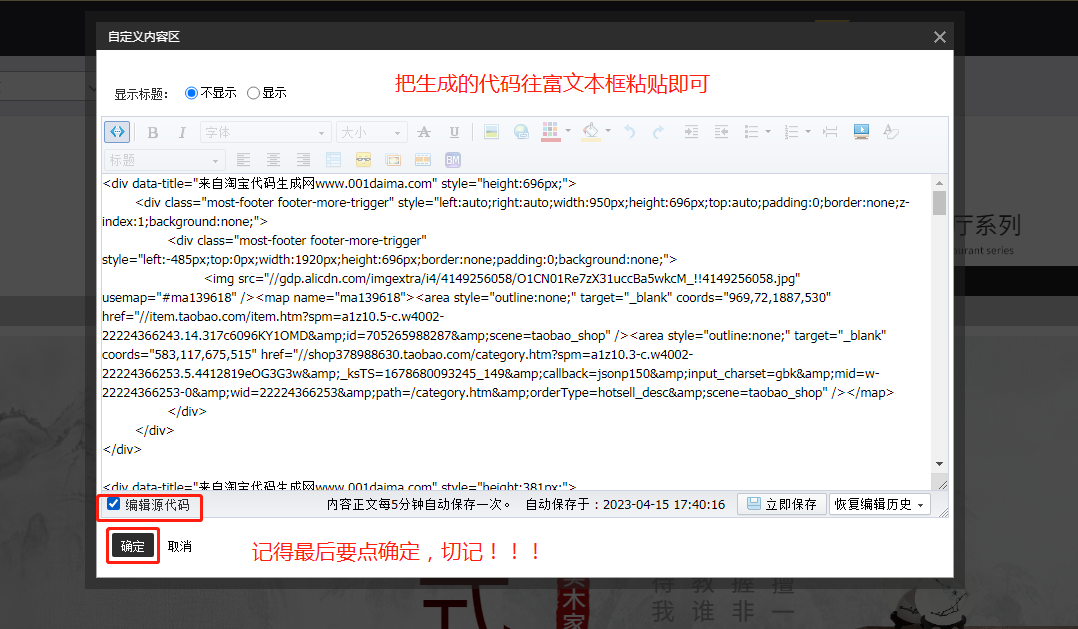Apply bold formatting

point(153,132)
